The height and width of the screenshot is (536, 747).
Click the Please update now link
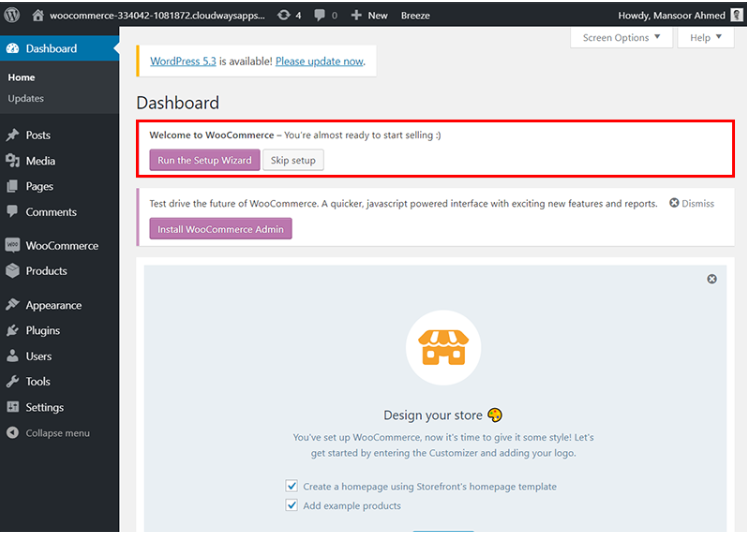point(319,61)
